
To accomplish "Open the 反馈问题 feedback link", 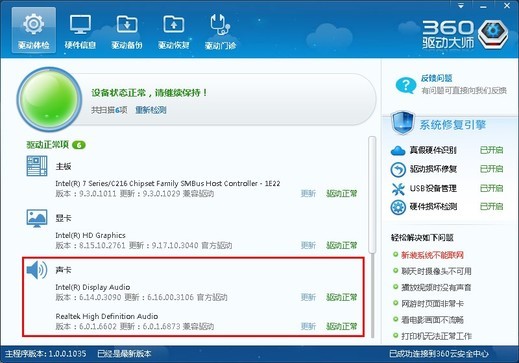I will (x=436, y=78).
